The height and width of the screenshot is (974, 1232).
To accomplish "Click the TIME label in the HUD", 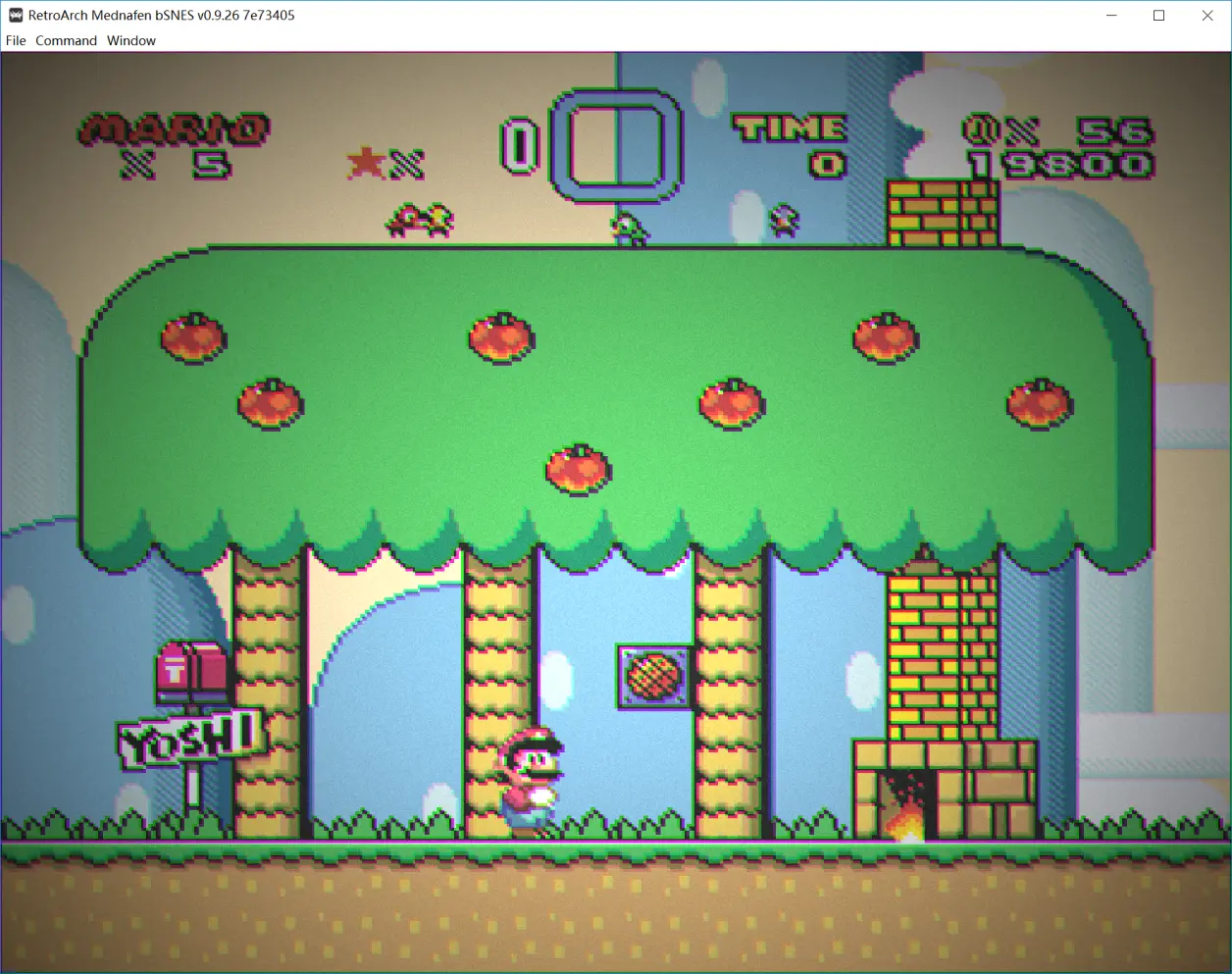I will pos(790,128).
